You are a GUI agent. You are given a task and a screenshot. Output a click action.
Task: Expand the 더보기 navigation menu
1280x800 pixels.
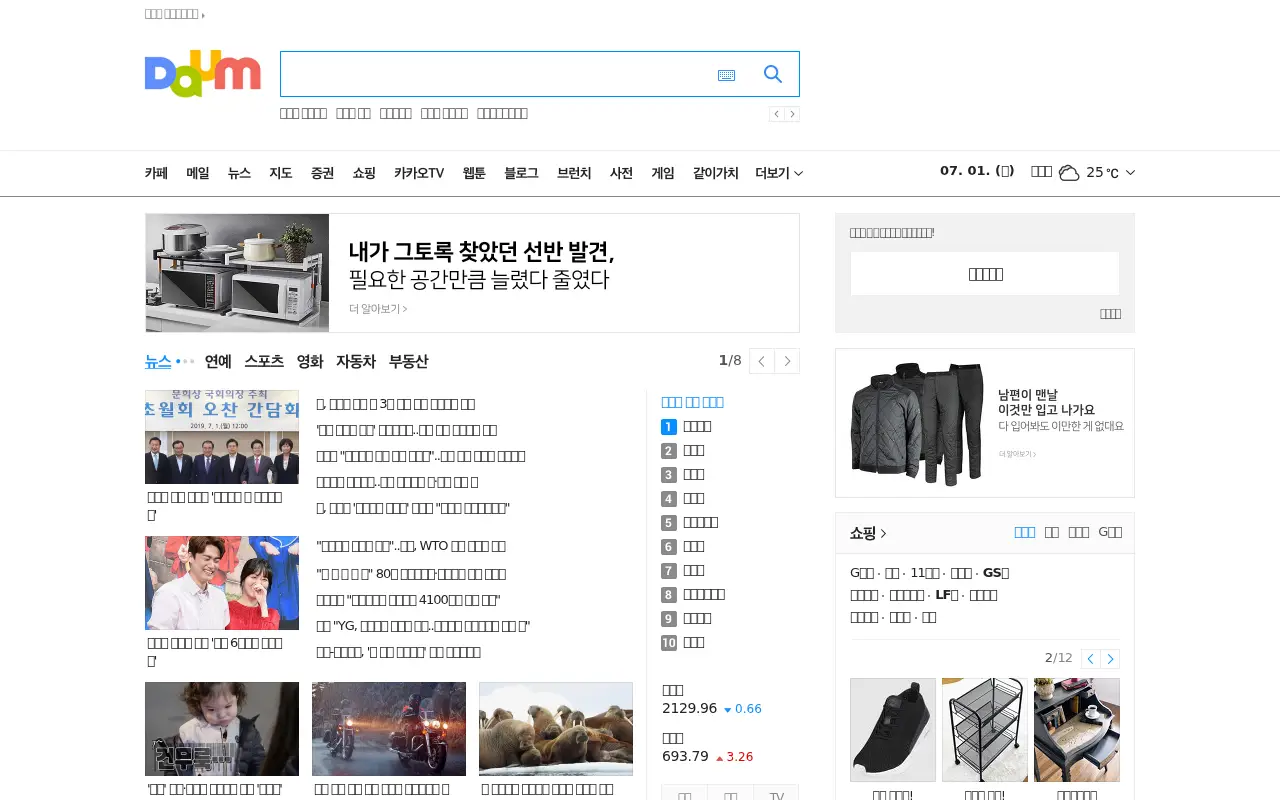[779, 173]
